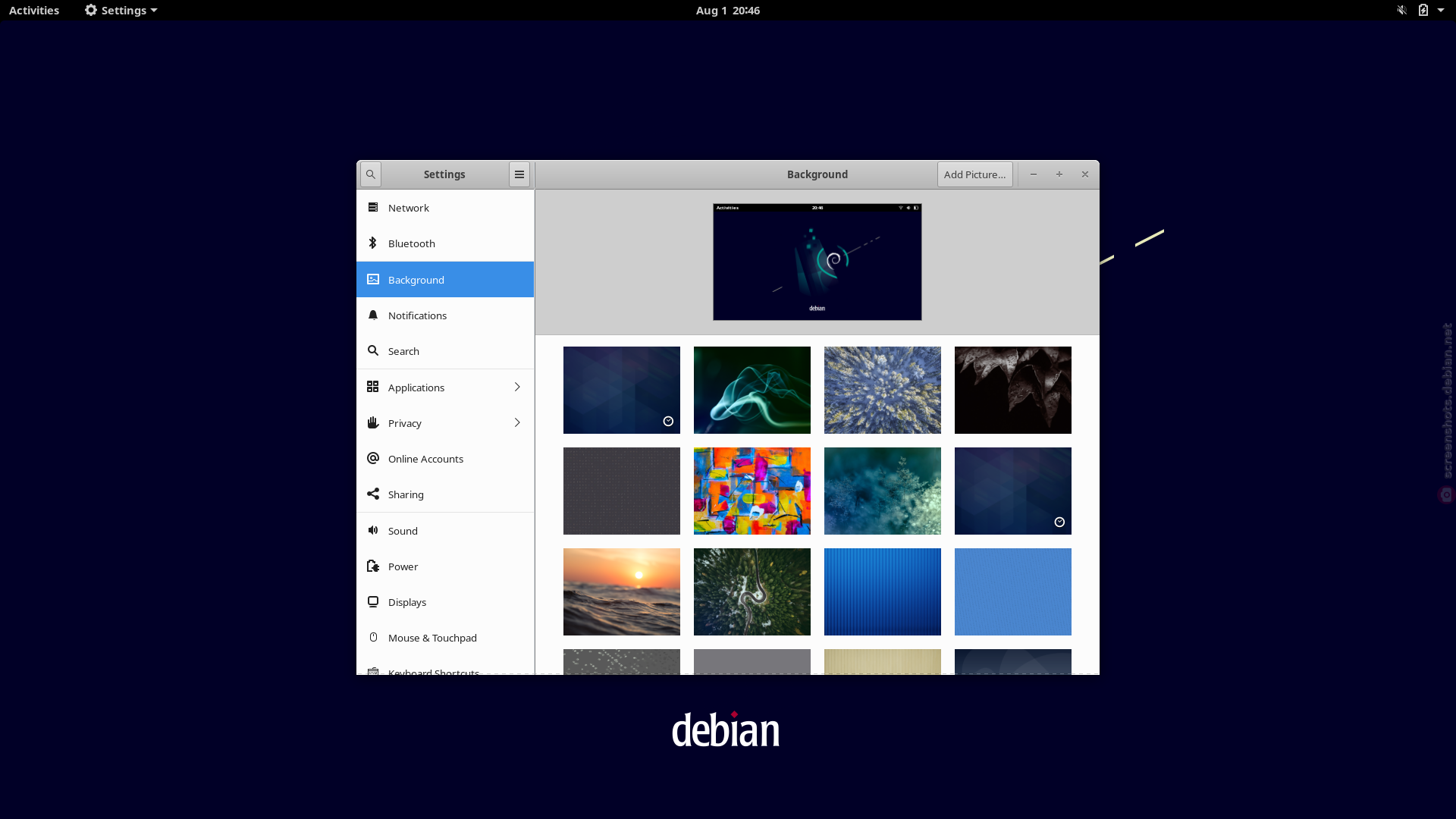Viewport: 1456px width, 819px height.
Task: Click the Power battery icon in sidebar
Action: coord(373,566)
